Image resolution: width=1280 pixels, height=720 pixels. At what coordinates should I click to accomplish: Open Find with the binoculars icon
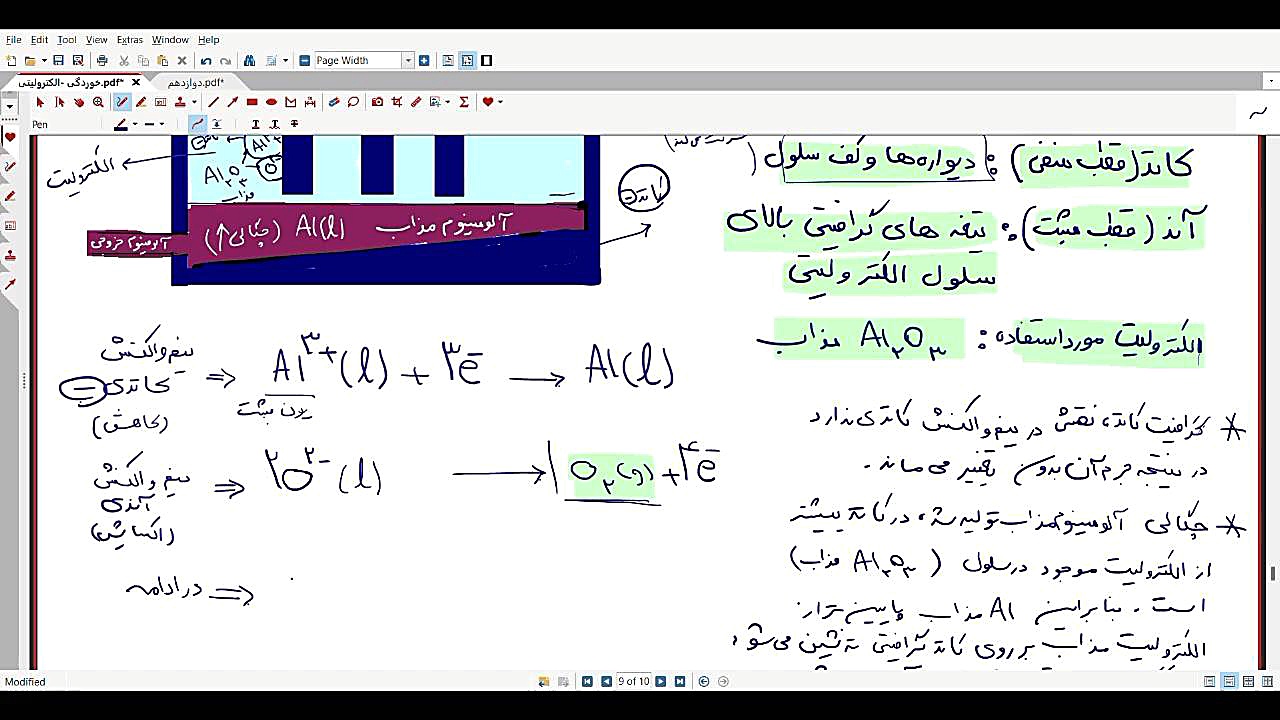(250, 61)
